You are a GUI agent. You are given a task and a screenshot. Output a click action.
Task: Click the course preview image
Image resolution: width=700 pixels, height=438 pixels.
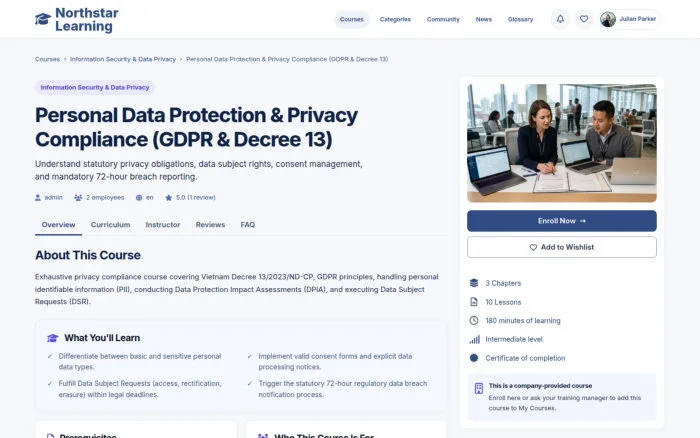coord(562,143)
